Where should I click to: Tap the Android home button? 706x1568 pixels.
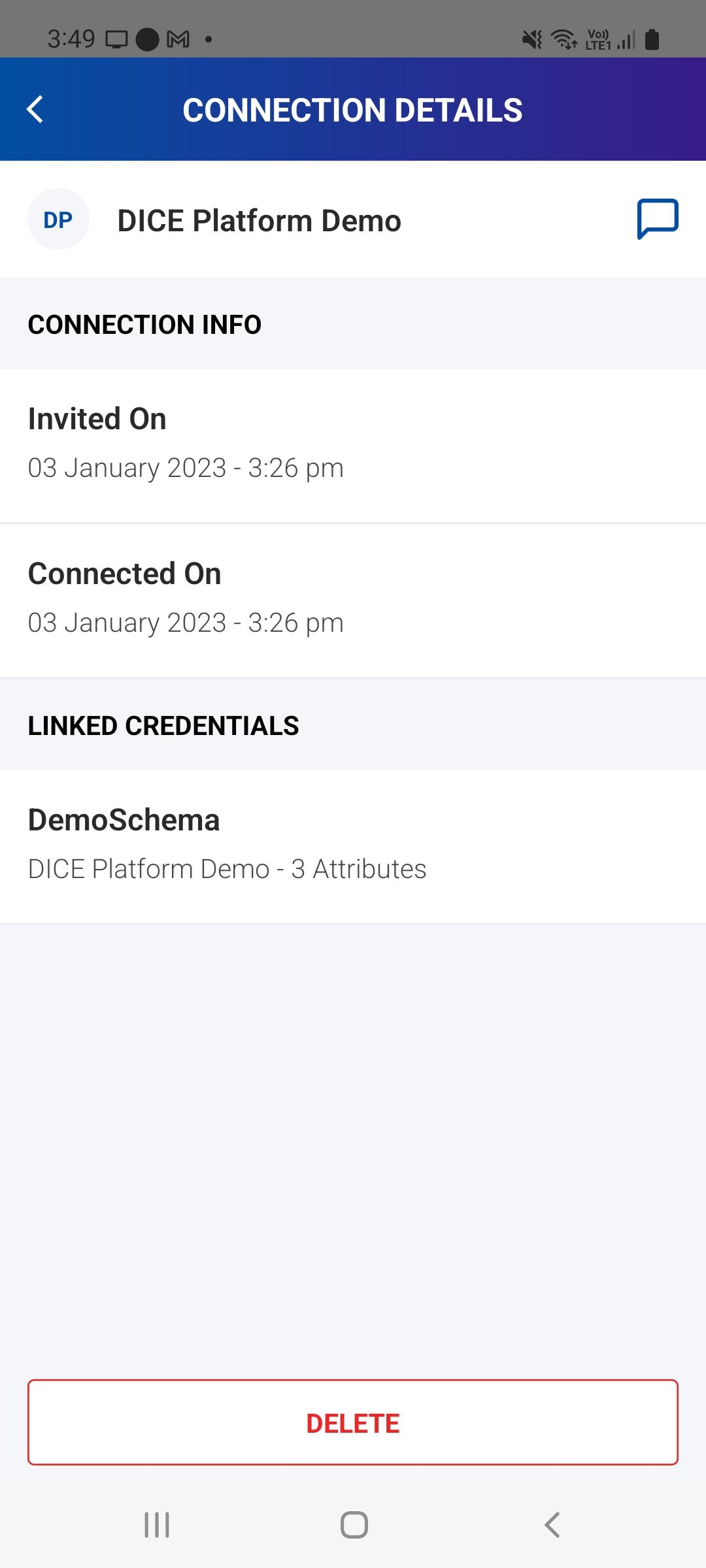(354, 1525)
